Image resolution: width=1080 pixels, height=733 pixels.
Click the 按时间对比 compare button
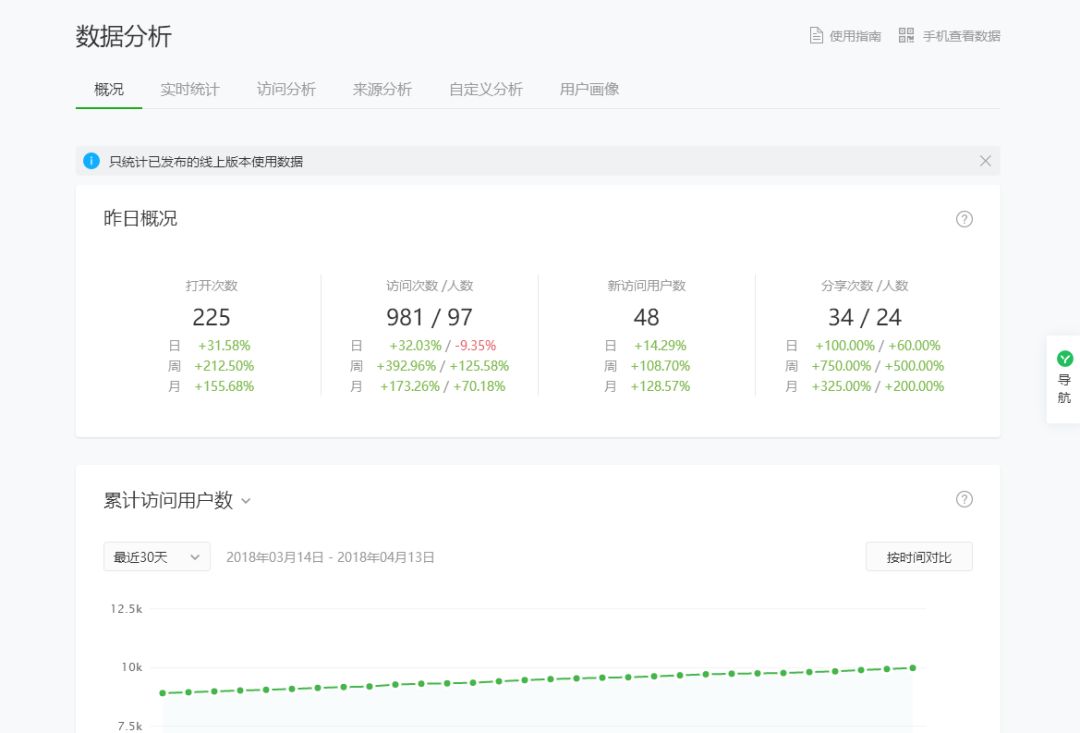pos(918,556)
